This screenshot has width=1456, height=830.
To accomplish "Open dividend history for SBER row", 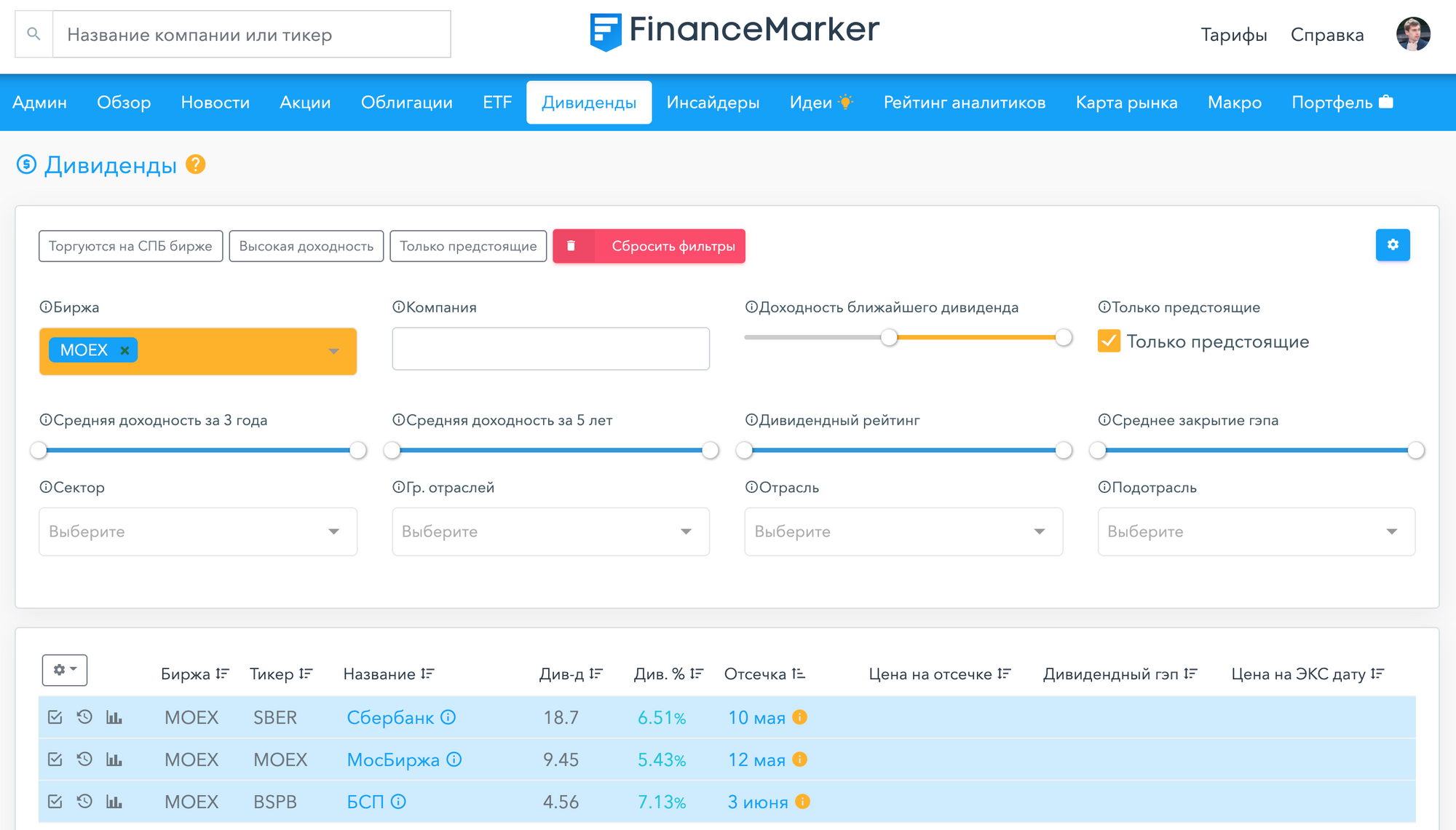I will (84, 717).
